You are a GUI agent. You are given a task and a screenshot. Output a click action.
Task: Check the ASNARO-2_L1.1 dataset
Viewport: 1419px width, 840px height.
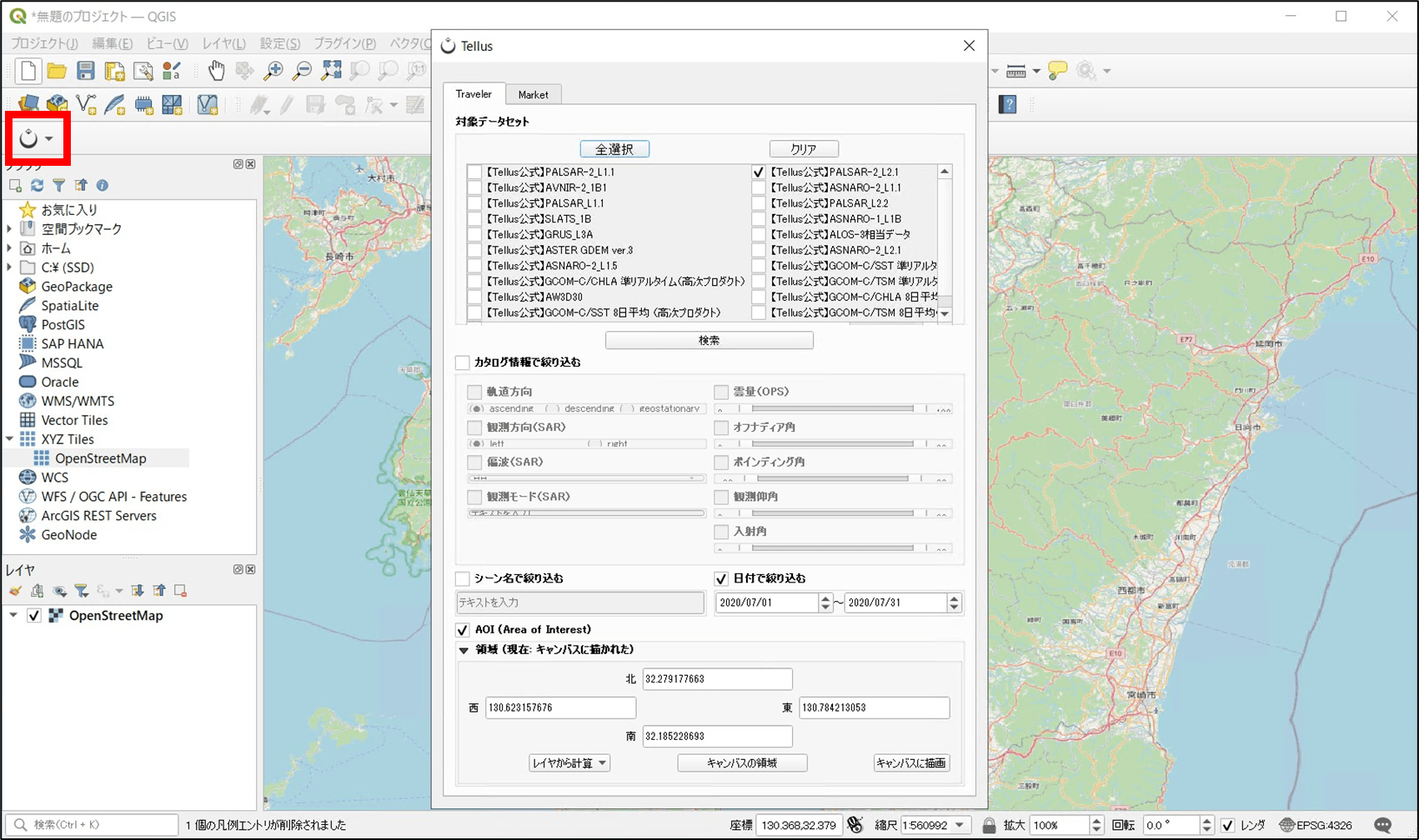pyautogui.click(x=758, y=188)
